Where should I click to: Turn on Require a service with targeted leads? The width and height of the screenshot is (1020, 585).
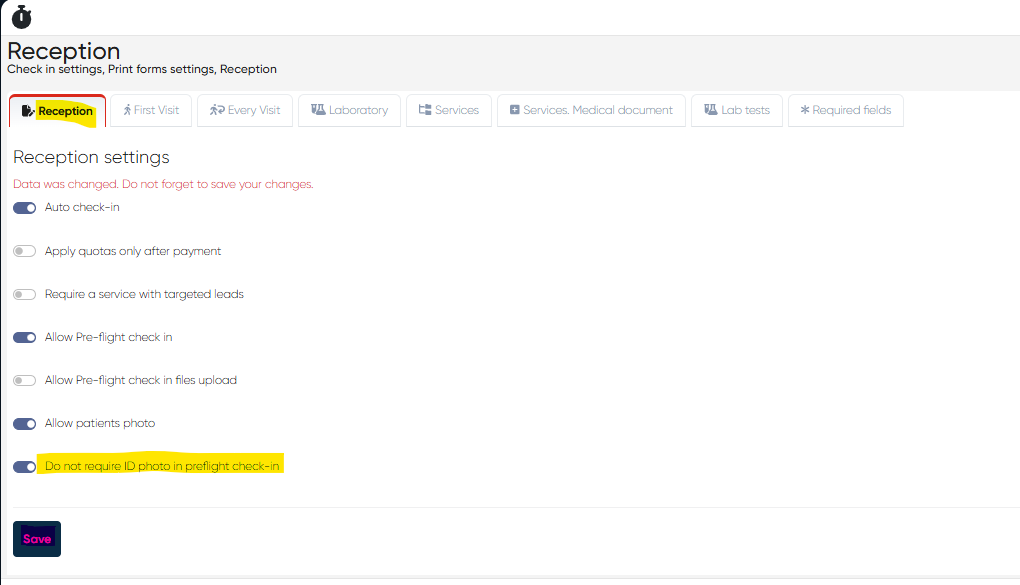pos(25,294)
